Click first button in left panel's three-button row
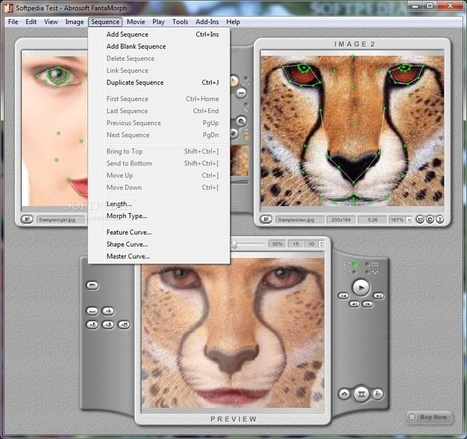The image size is (467, 439). tap(92, 324)
